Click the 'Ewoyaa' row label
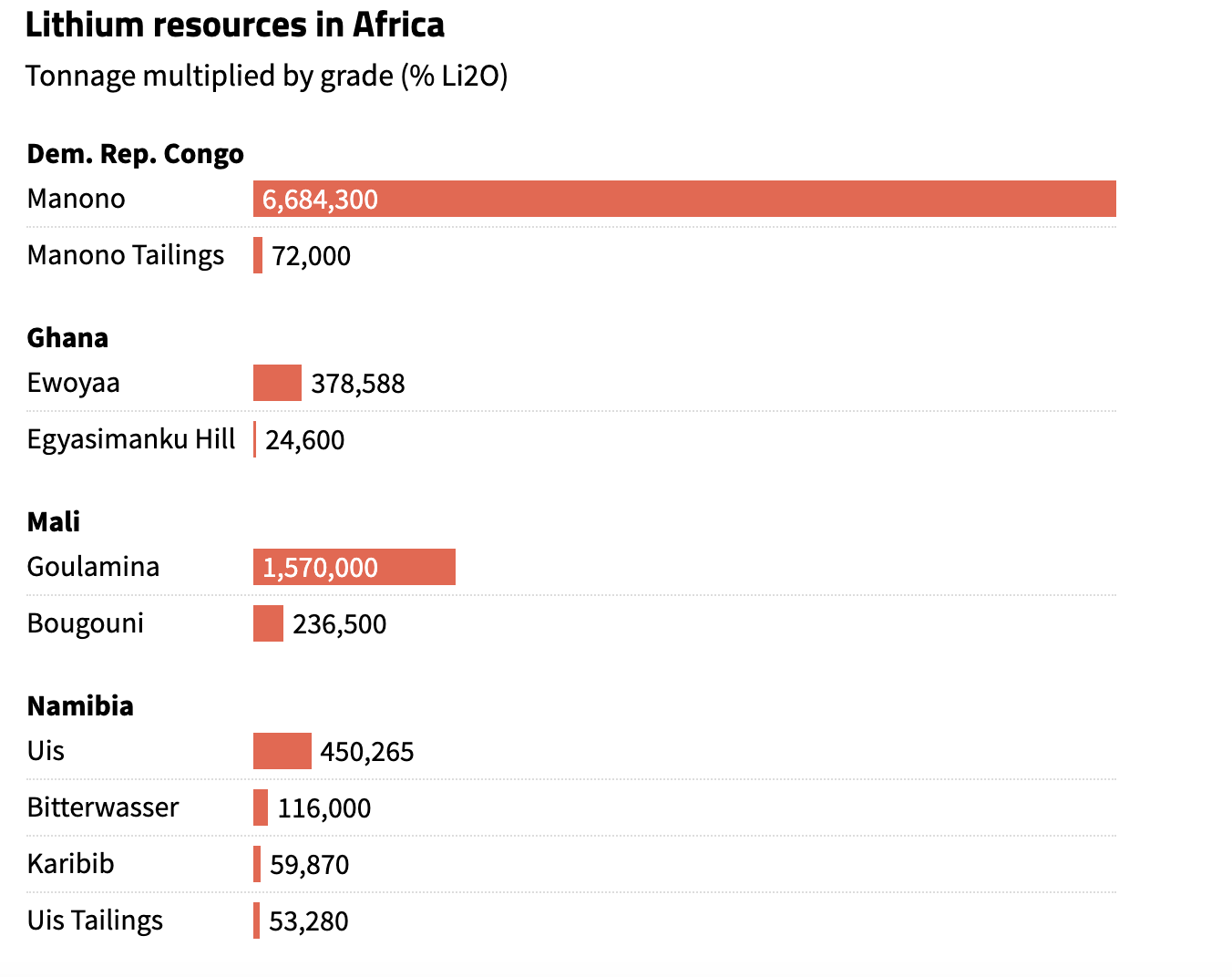The height and width of the screenshot is (977, 1232). 74,384
